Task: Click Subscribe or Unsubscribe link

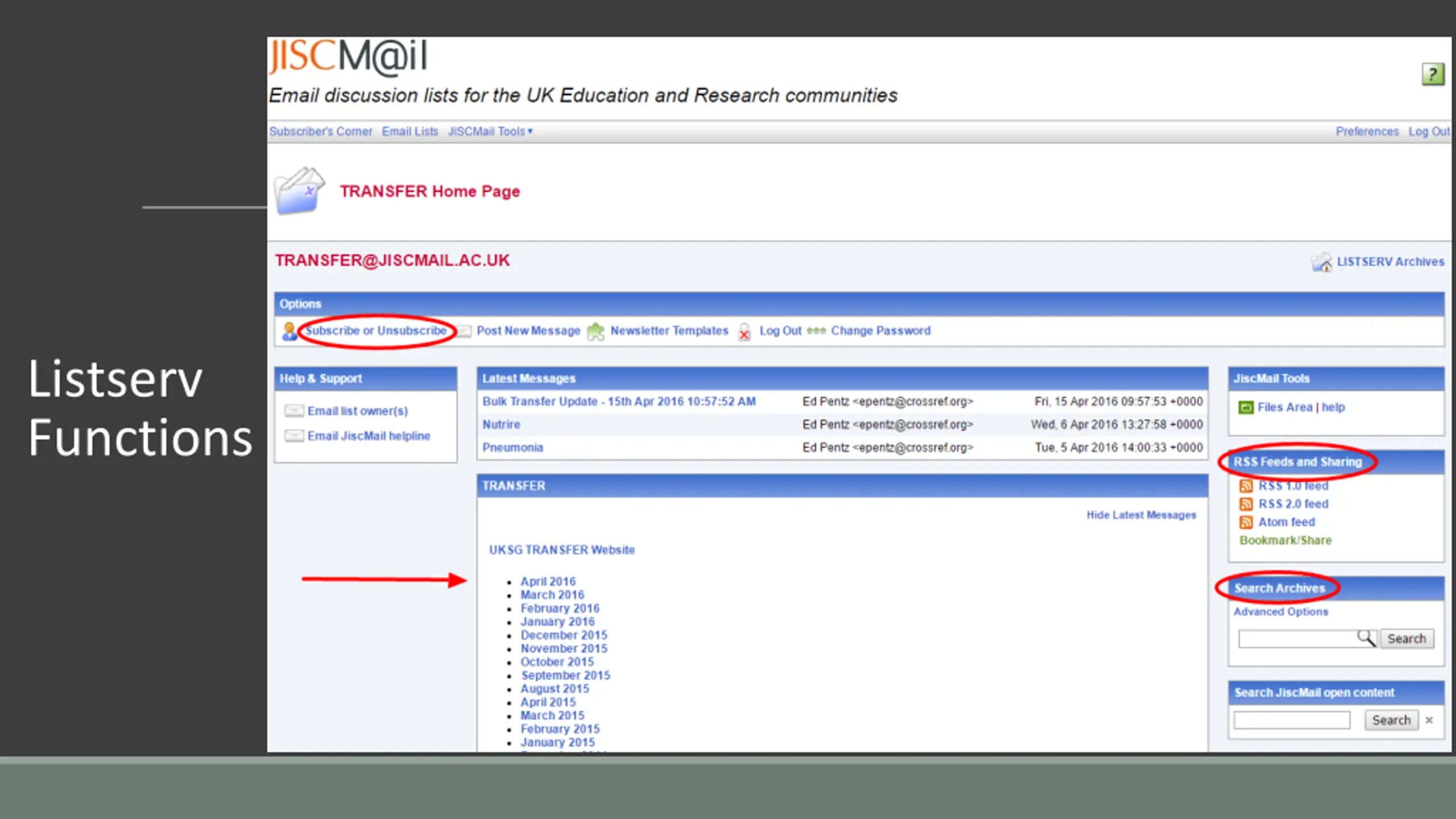Action: 376,330
